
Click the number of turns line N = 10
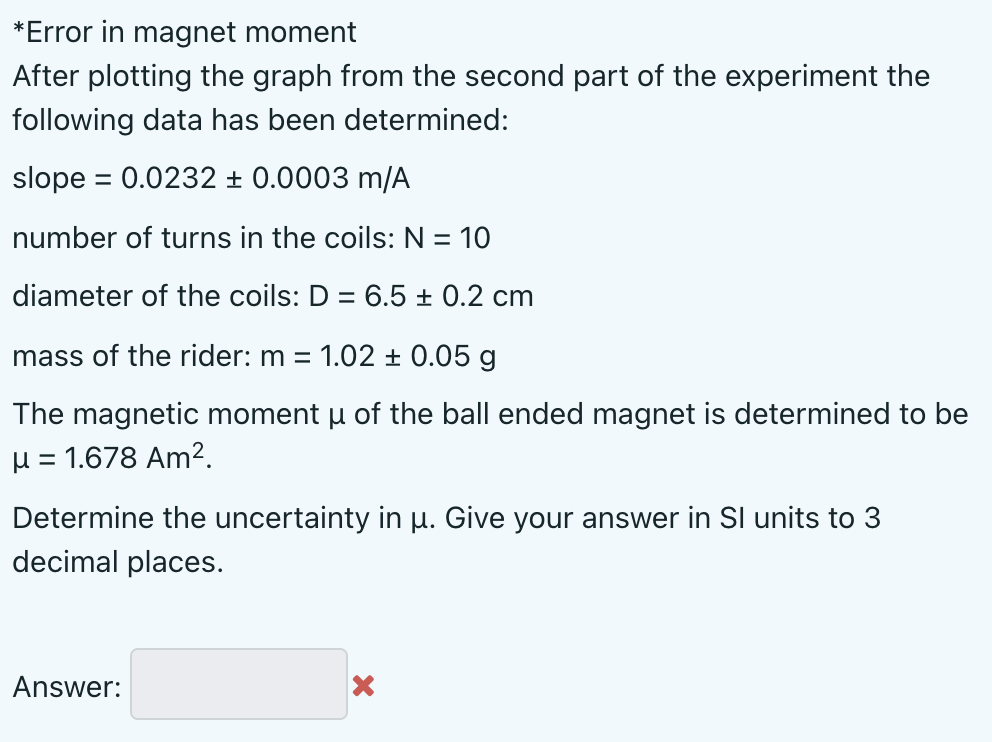click(x=250, y=238)
